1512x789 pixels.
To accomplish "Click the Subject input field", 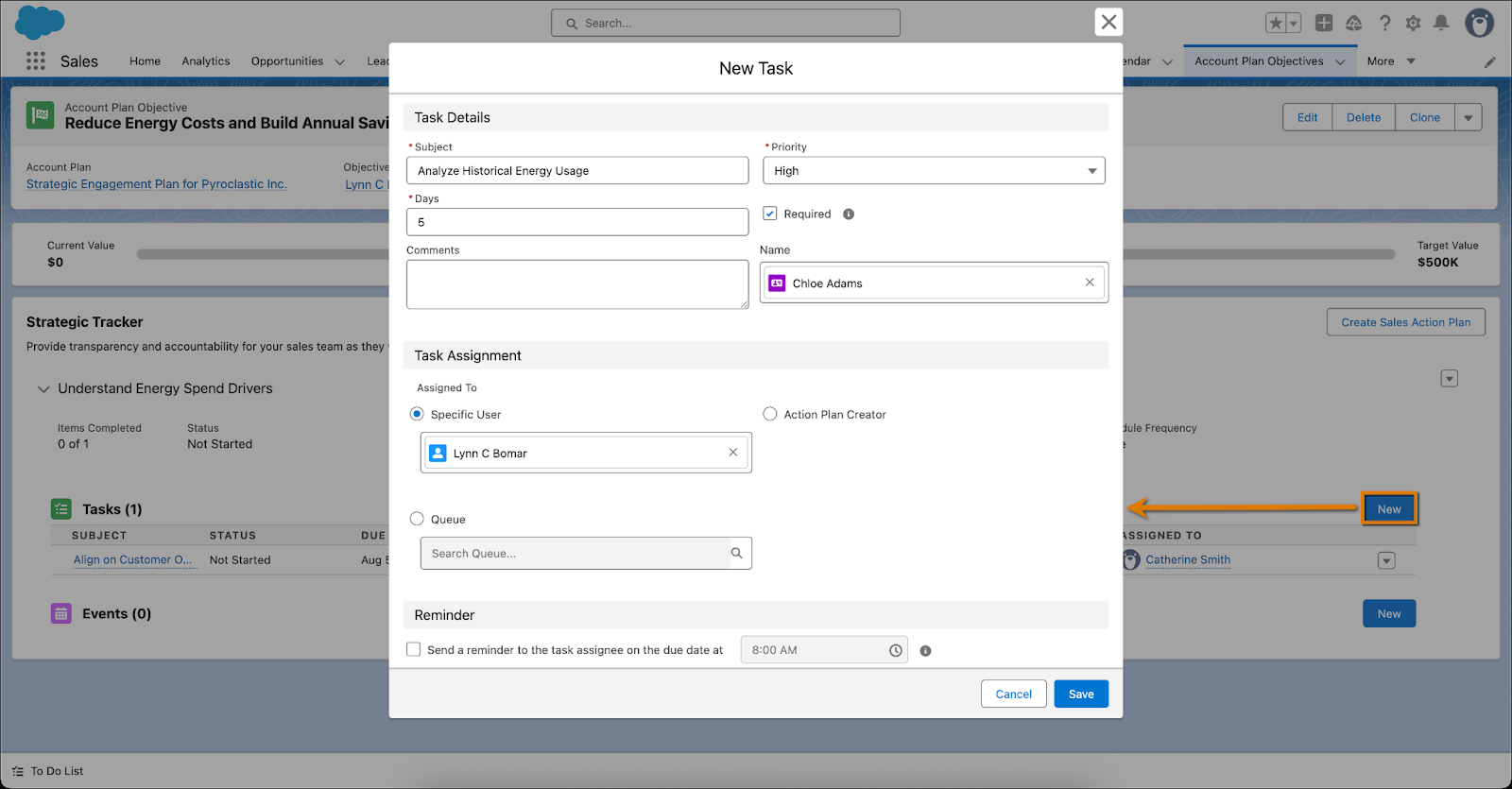I will tap(577, 170).
